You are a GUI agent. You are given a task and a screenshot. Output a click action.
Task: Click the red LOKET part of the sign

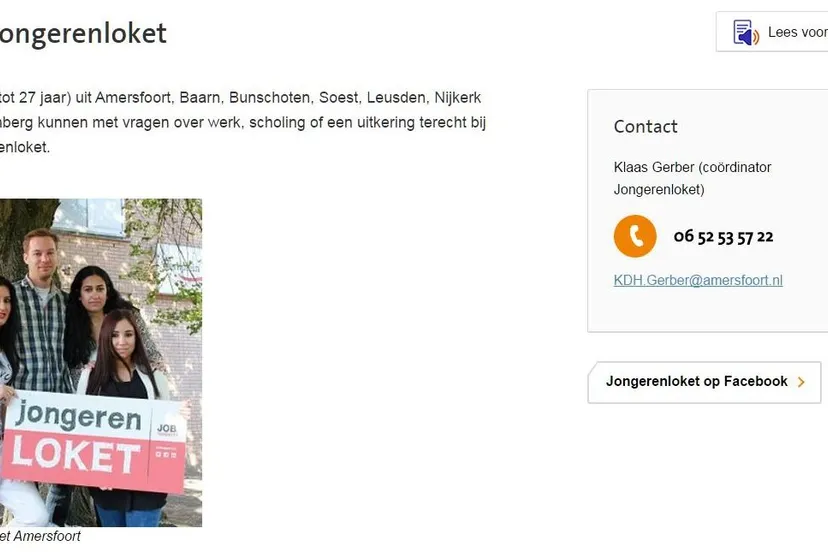coord(76,454)
